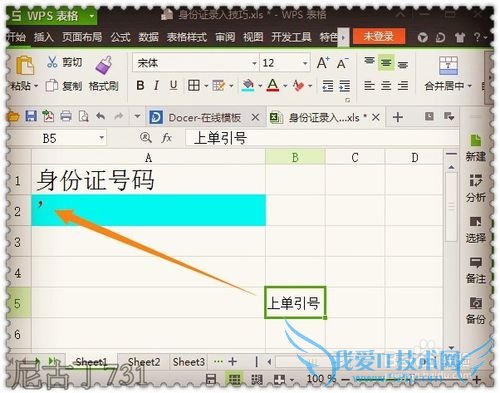Open the Formulas ribbon tab
500x393 pixels.
(x=120, y=37)
